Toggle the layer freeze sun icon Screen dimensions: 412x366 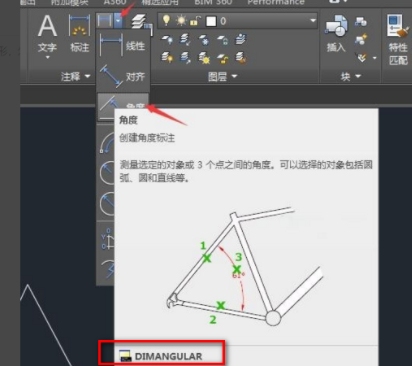pos(181,21)
